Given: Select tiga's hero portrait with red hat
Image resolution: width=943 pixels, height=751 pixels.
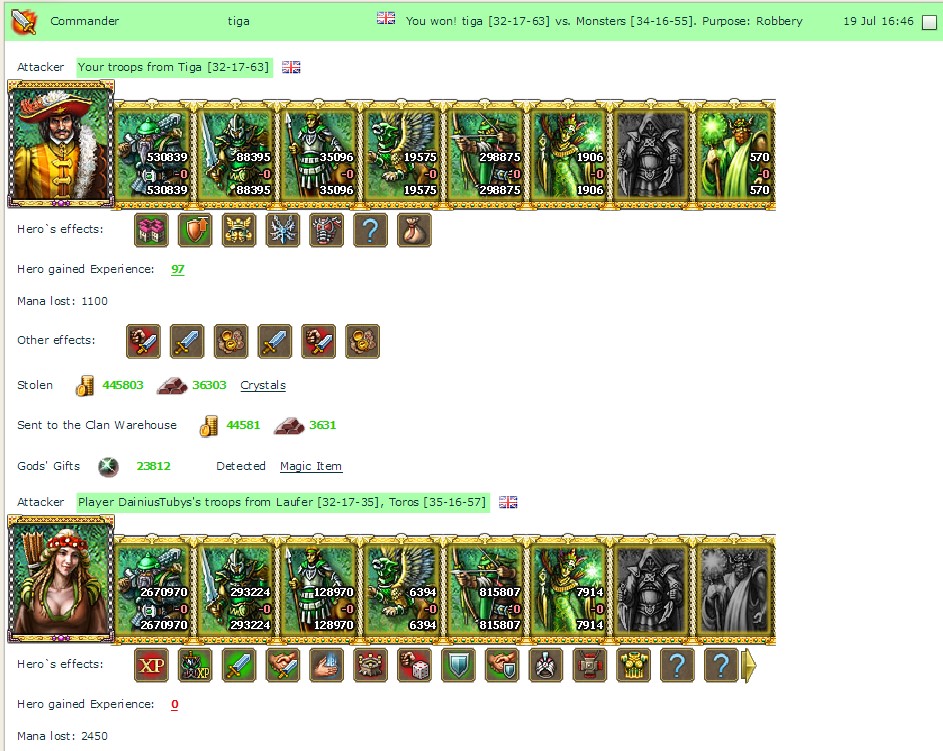Looking at the screenshot, I should pos(61,145).
